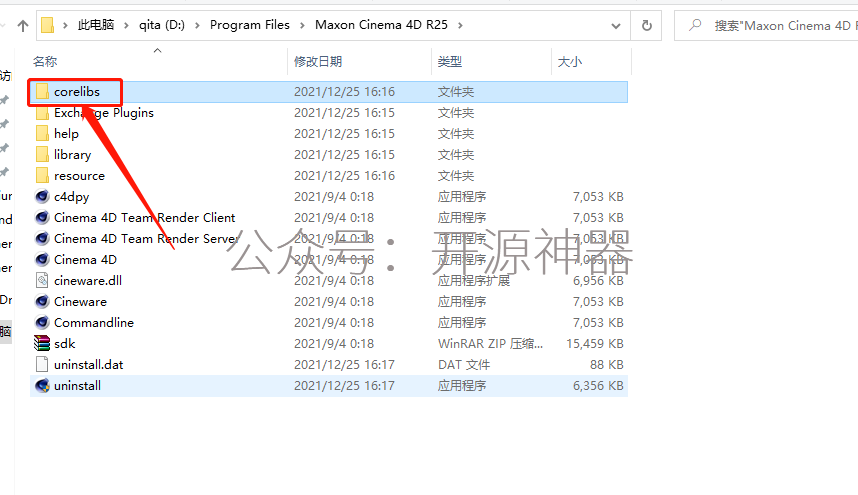858x495 pixels.
Task: Select the sdk WinRAR archive icon
Action: click(x=42, y=343)
